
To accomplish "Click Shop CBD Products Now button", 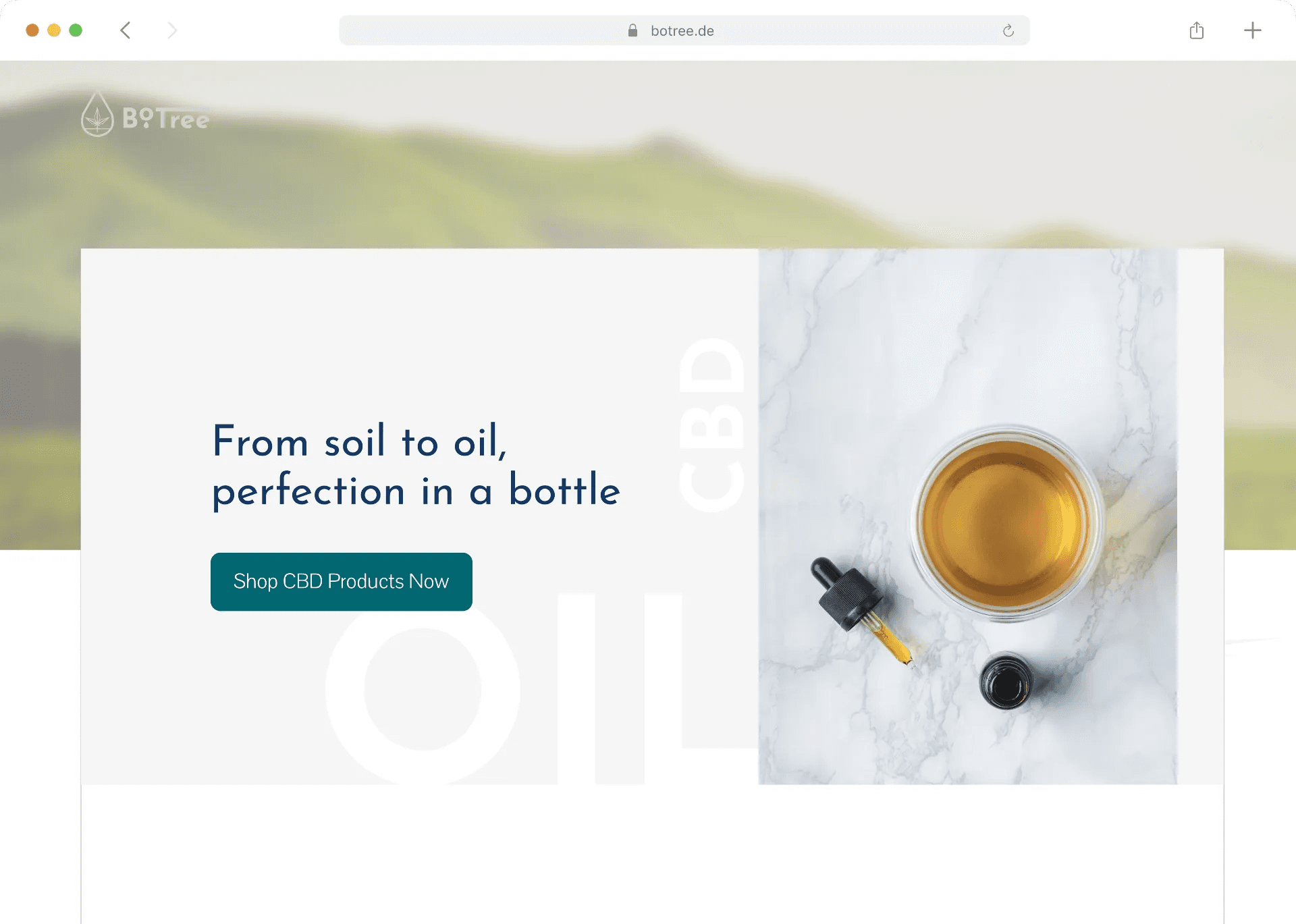I will coord(342,582).
